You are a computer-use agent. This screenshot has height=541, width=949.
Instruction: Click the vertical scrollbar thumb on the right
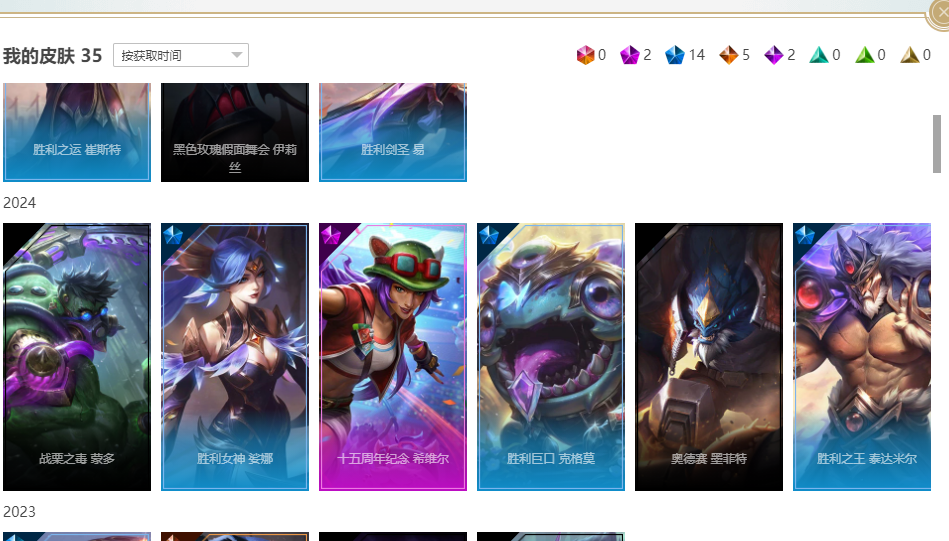point(937,144)
